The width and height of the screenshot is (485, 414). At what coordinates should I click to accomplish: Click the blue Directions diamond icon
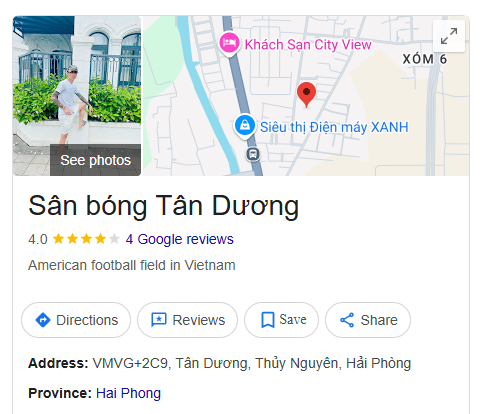pos(43,320)
